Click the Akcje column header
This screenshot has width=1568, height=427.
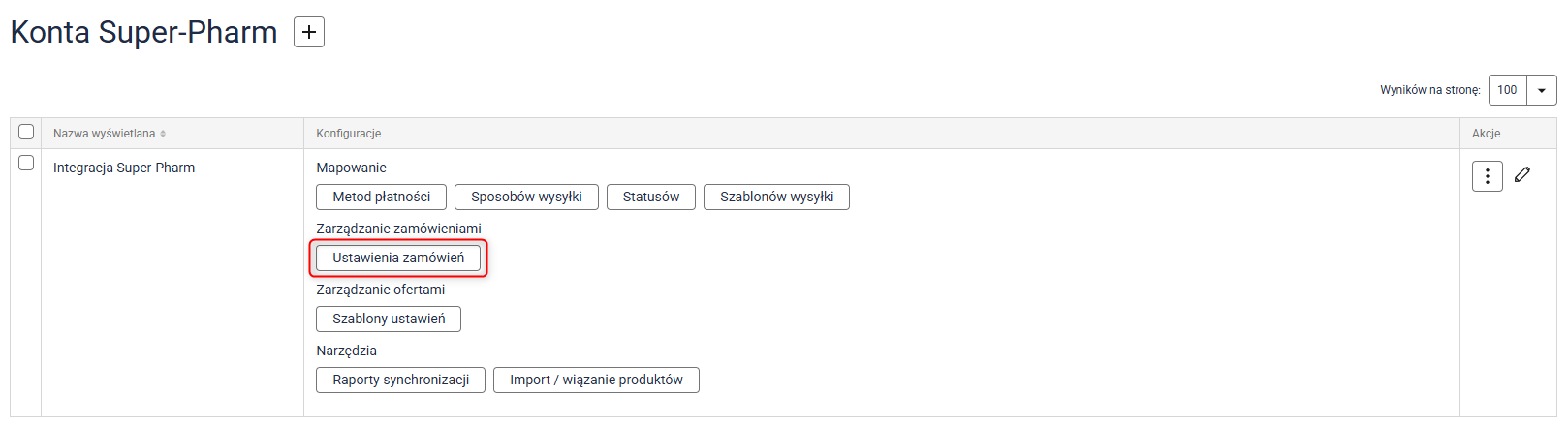(x=1486, y=134)
